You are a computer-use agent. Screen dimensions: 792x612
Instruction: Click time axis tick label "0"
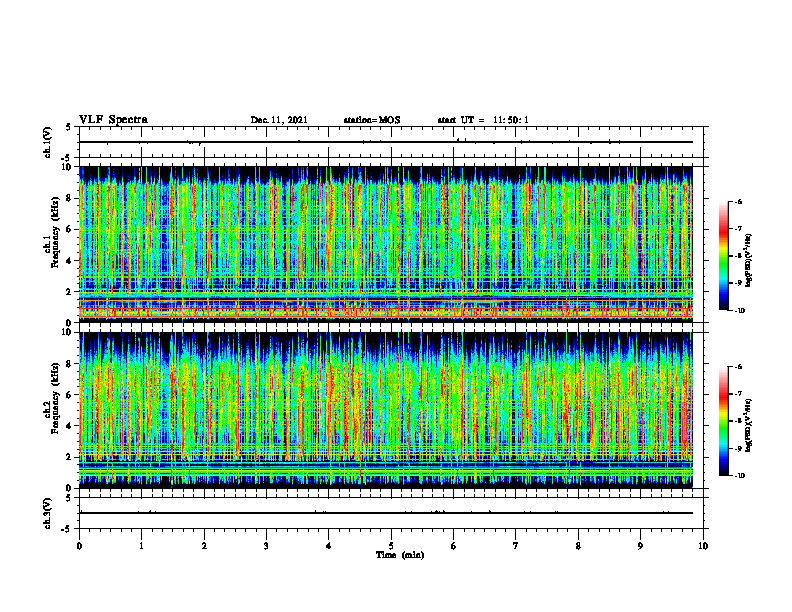click(79, 546)
